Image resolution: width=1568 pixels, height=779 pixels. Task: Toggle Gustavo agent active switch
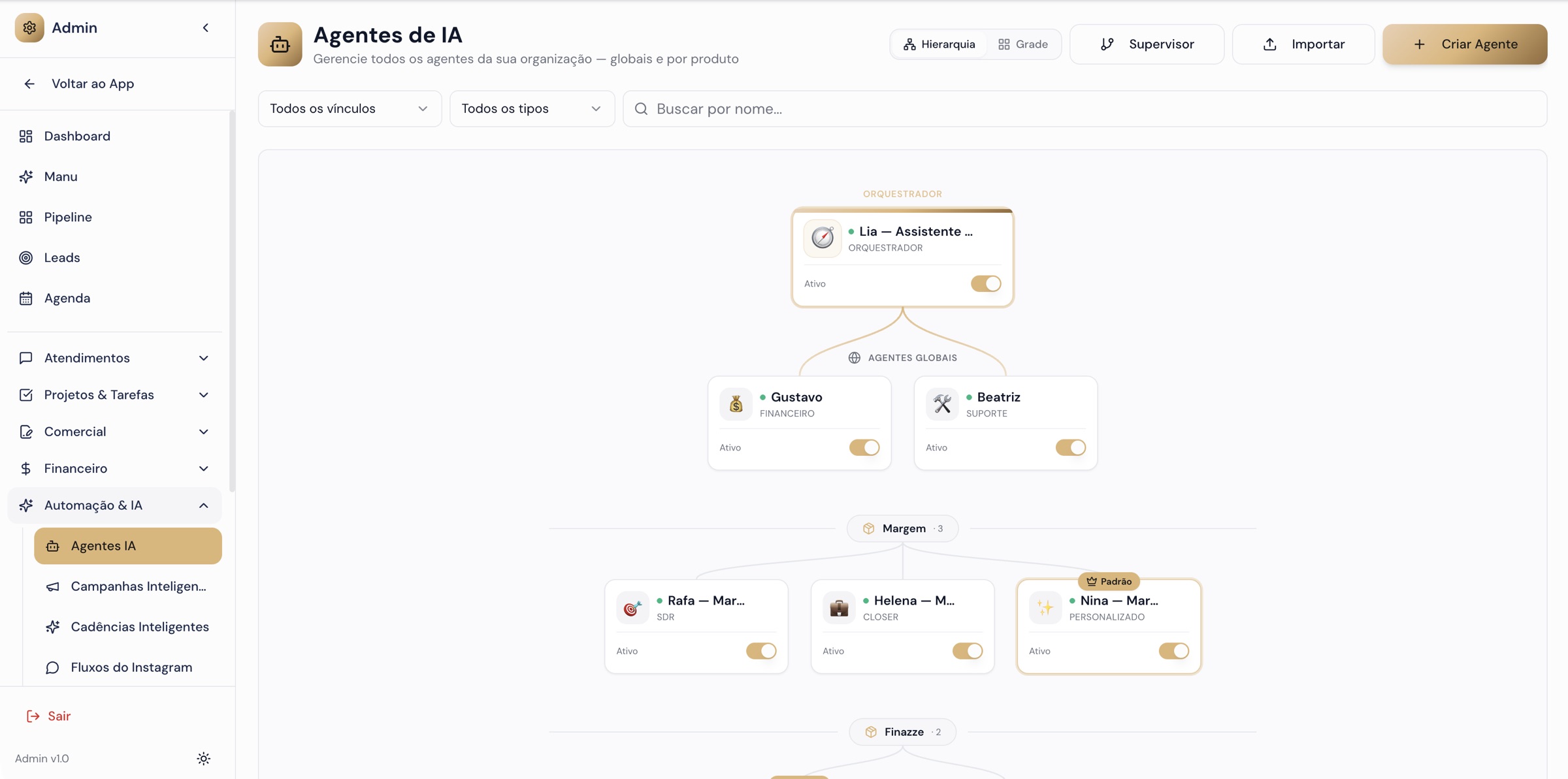(x=864, y=448)
